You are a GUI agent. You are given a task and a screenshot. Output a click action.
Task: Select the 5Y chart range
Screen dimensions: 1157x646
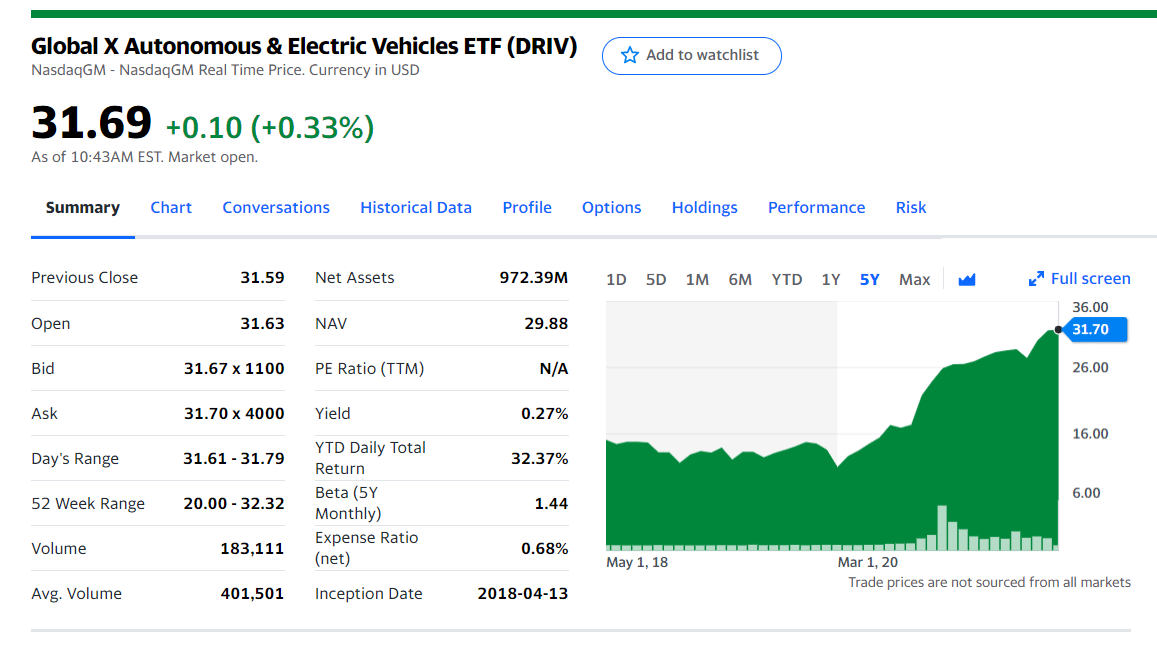point(869,280)
